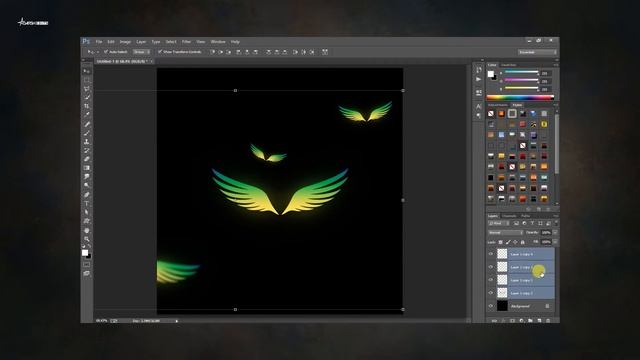Select the Zoom tool

87,239
